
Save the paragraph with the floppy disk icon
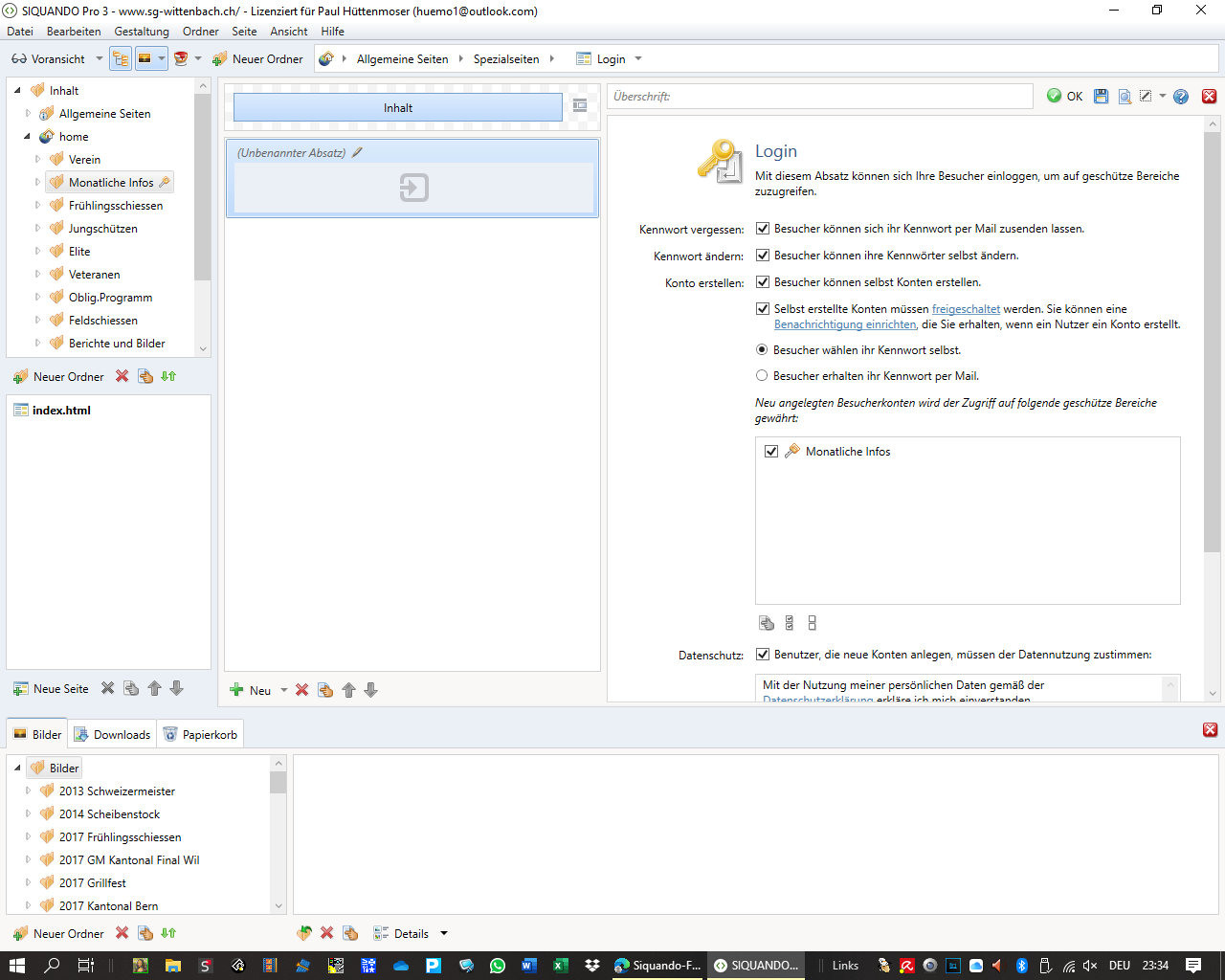(1101, 96)
